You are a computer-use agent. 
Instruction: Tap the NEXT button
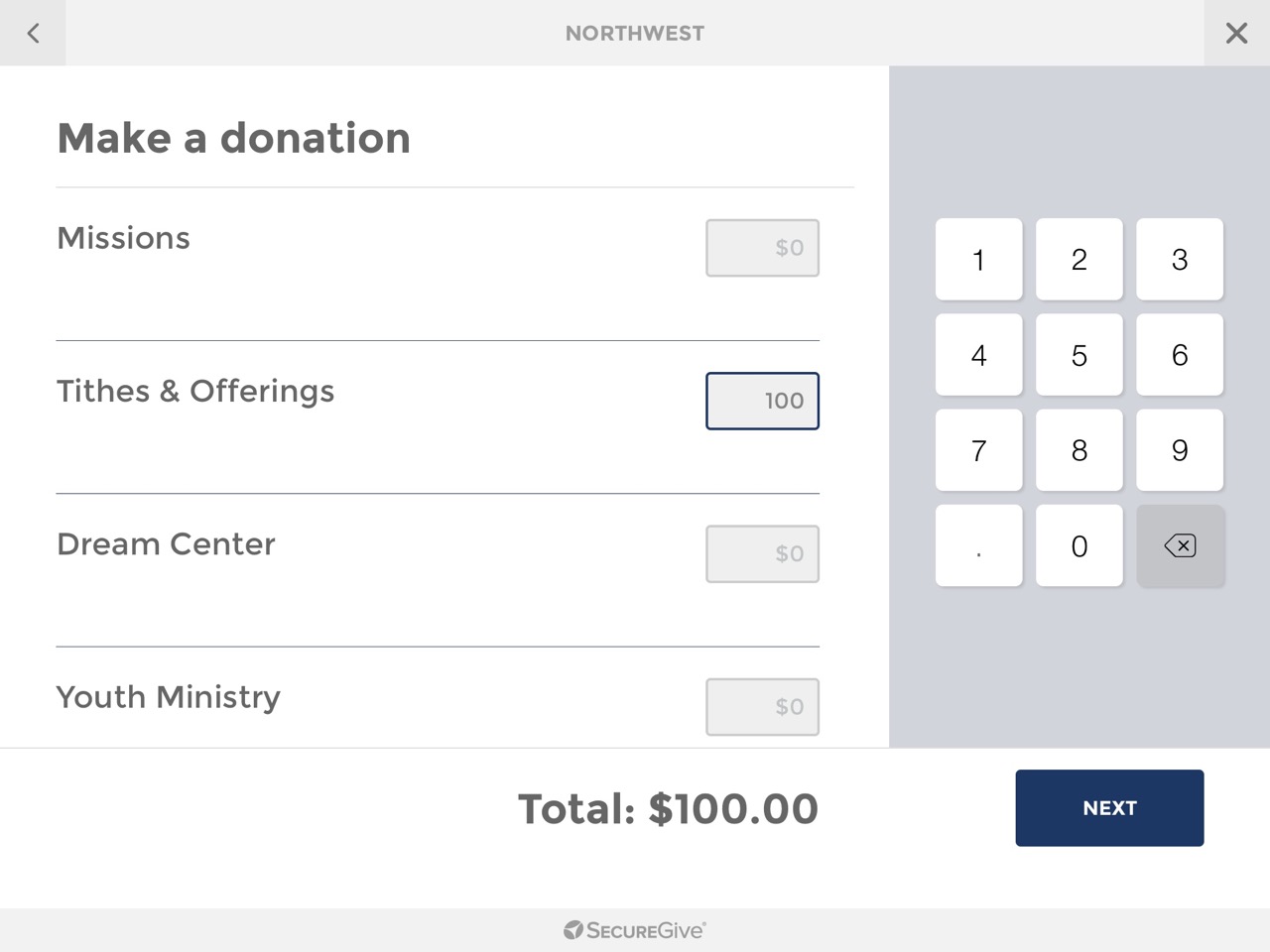point(1109,808)
